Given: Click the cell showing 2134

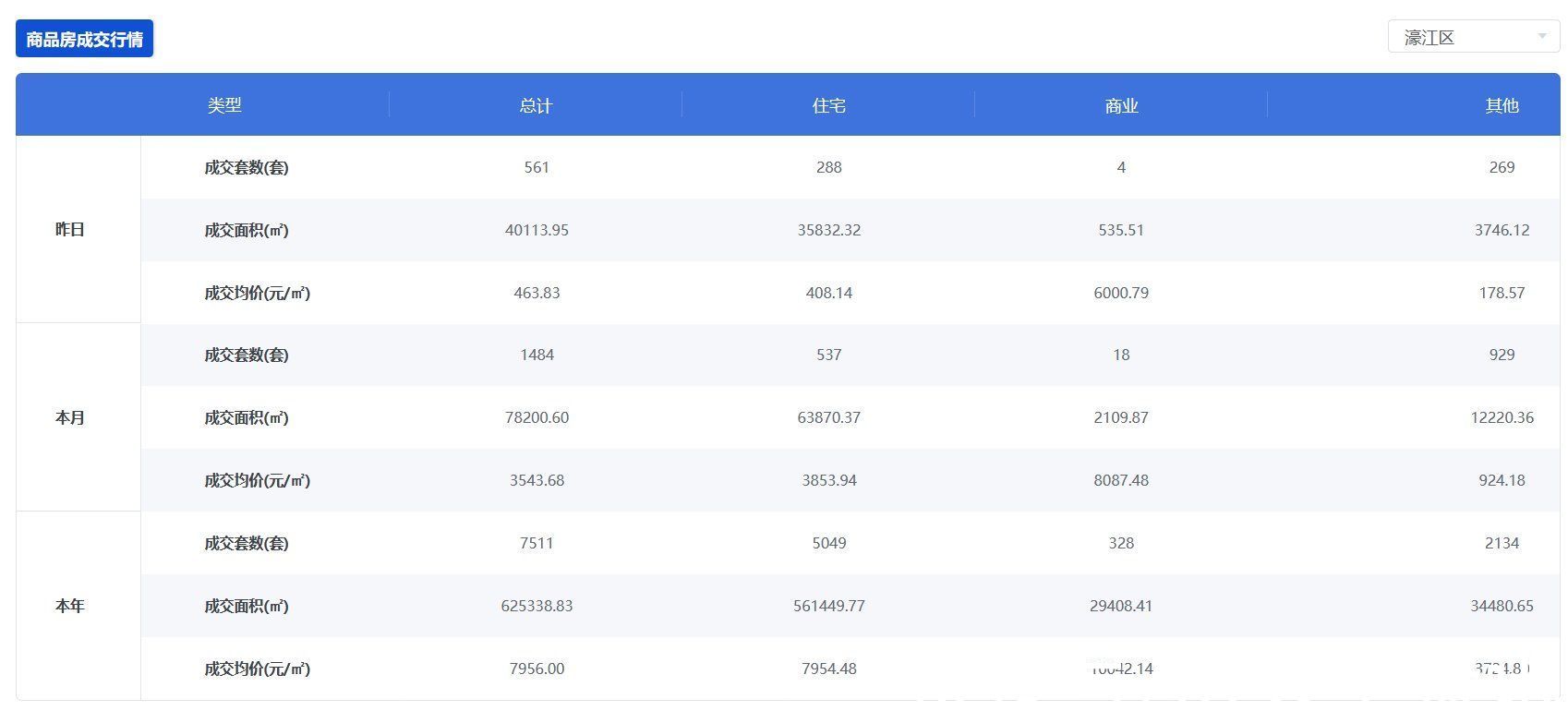Looking at the screenshot, I should point(1502,543).
